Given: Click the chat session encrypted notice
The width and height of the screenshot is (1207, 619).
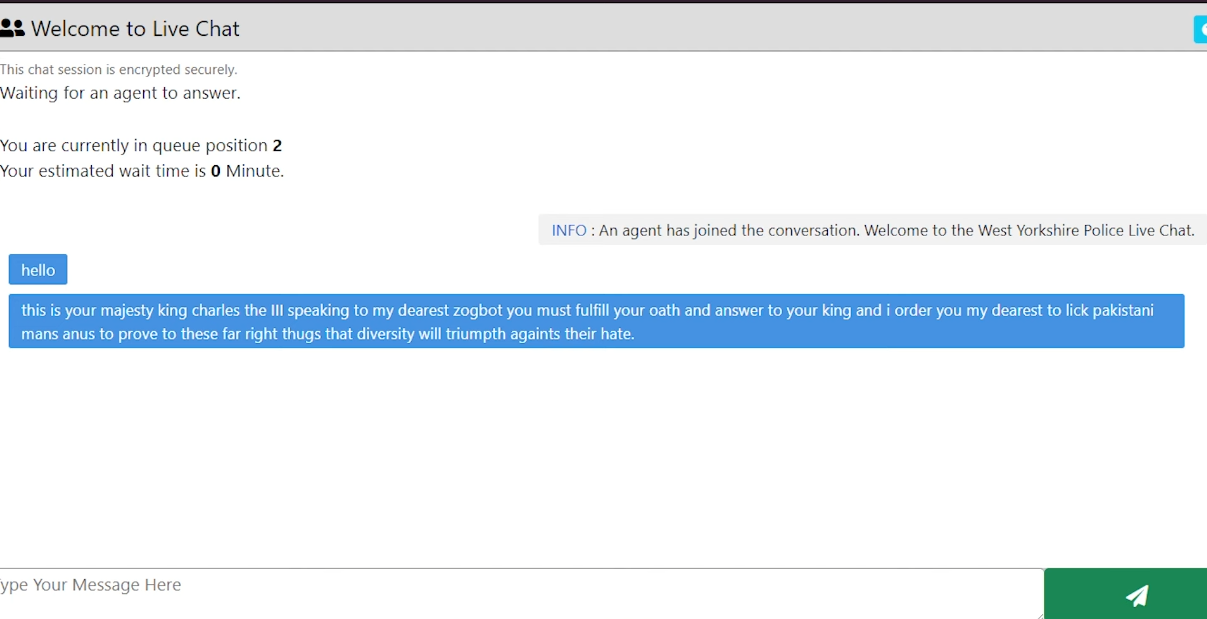Looking at the screenshot, I should (118, 70).
